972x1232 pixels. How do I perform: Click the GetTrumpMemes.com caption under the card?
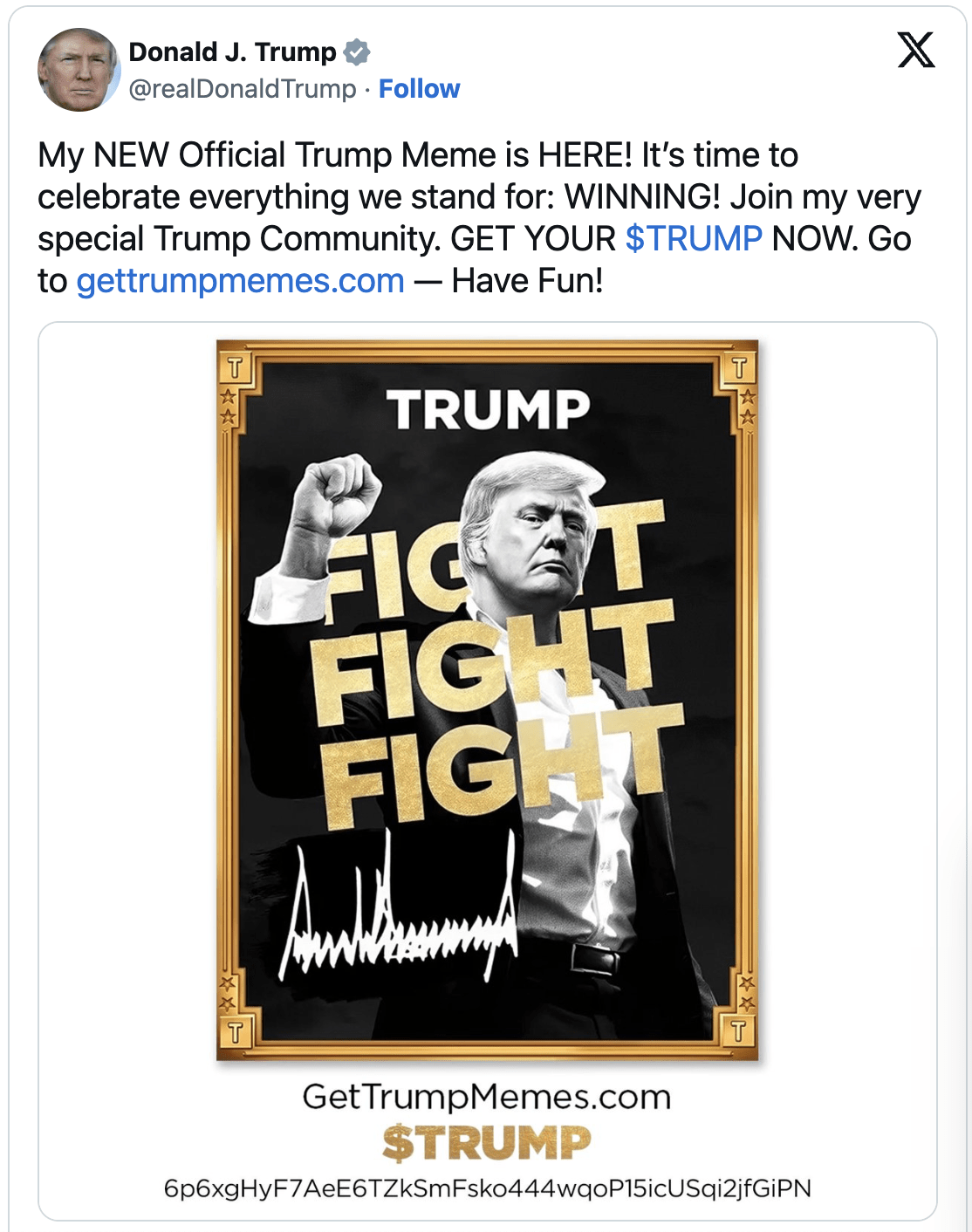(487, 1097)
